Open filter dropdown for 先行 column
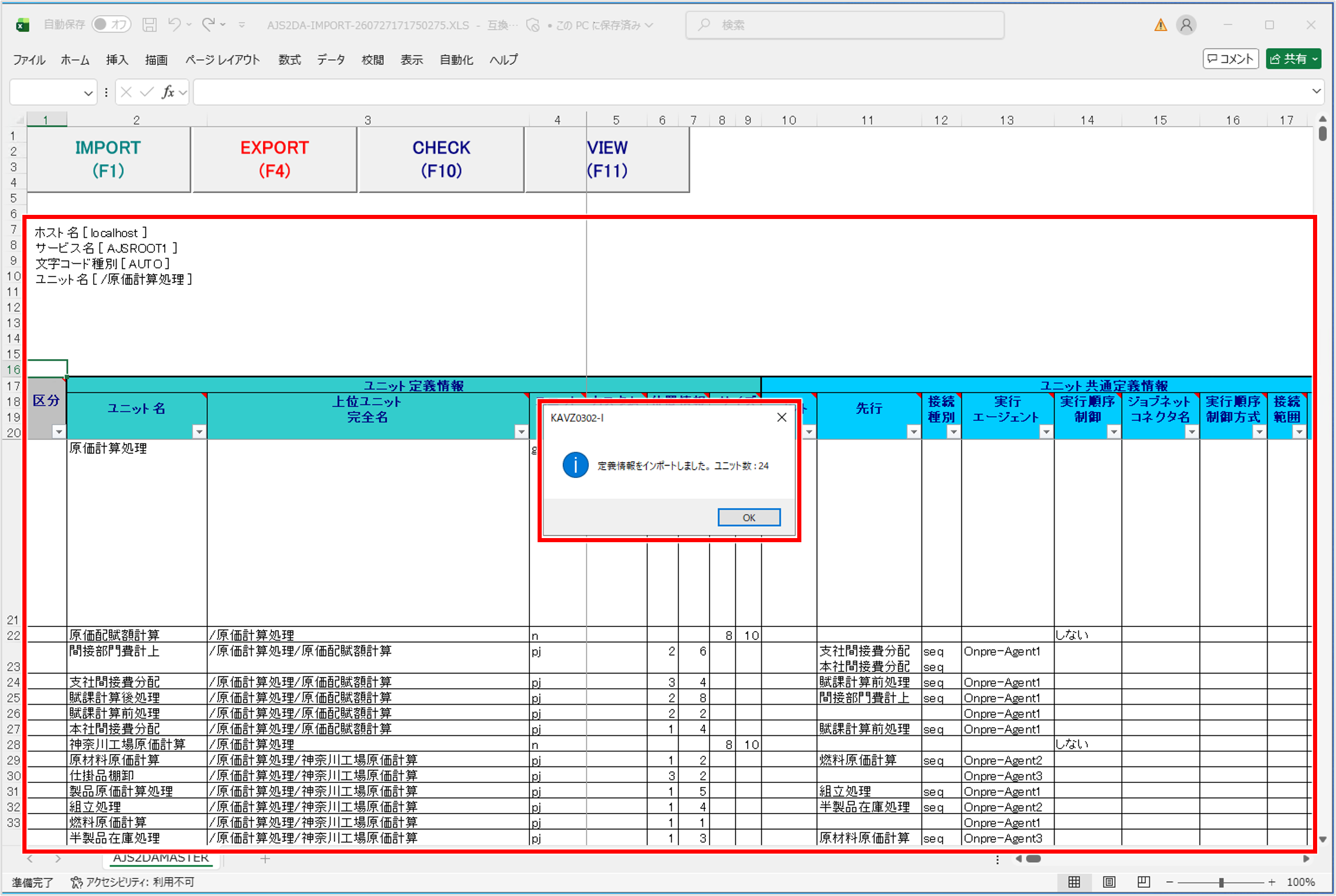This screenshot has height=896, width=1336. [913, 432]
